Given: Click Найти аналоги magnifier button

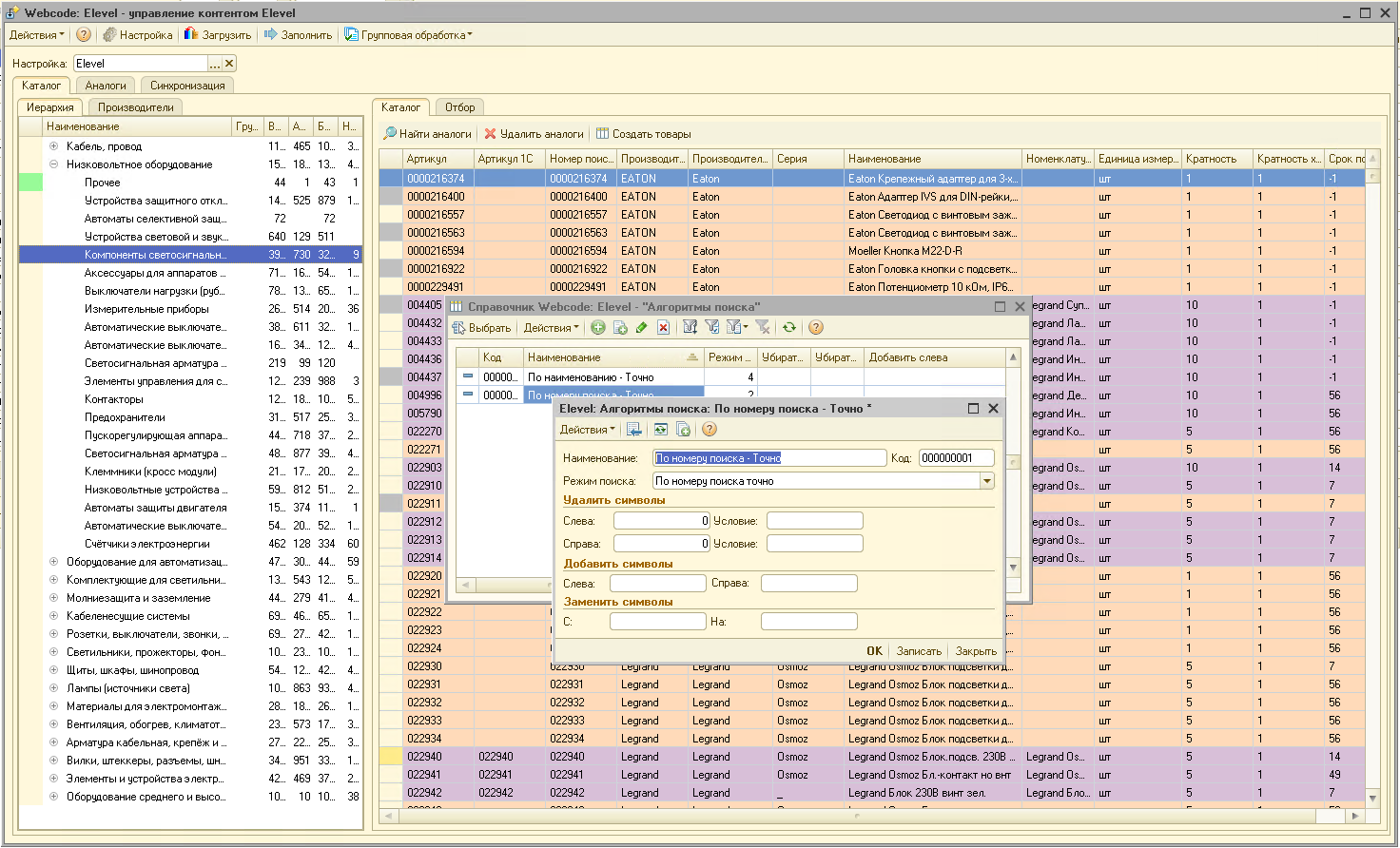Looking at the screenshot, I should click(390, 134).
